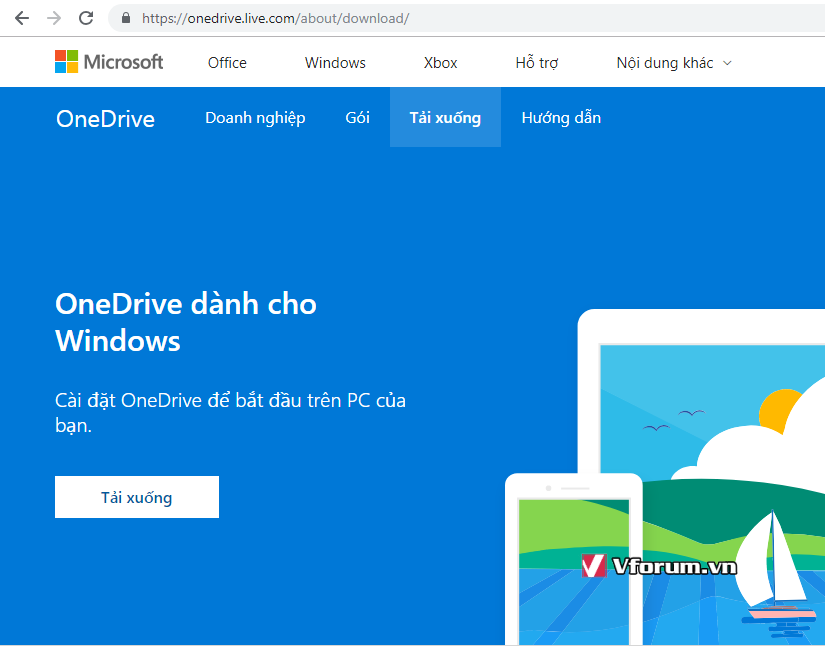Go back using browser back arrow
Image resolution: width=825 pixels, height=647 pixels.
22,18
